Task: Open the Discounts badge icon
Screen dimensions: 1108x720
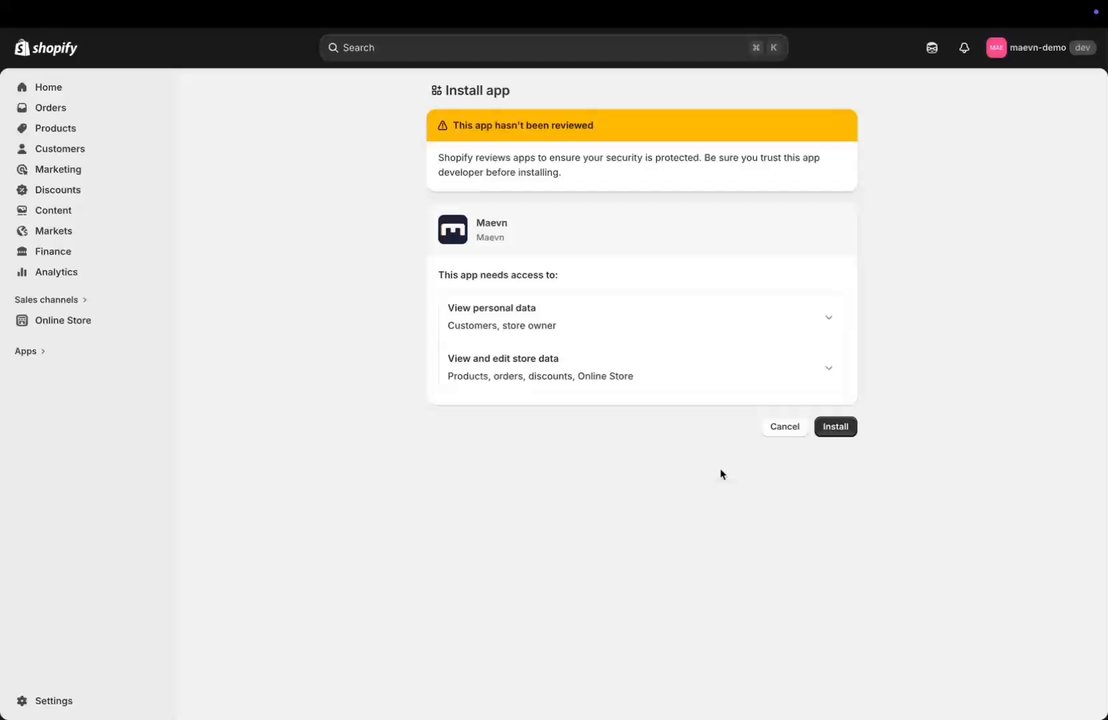Action: coord(22,189)
